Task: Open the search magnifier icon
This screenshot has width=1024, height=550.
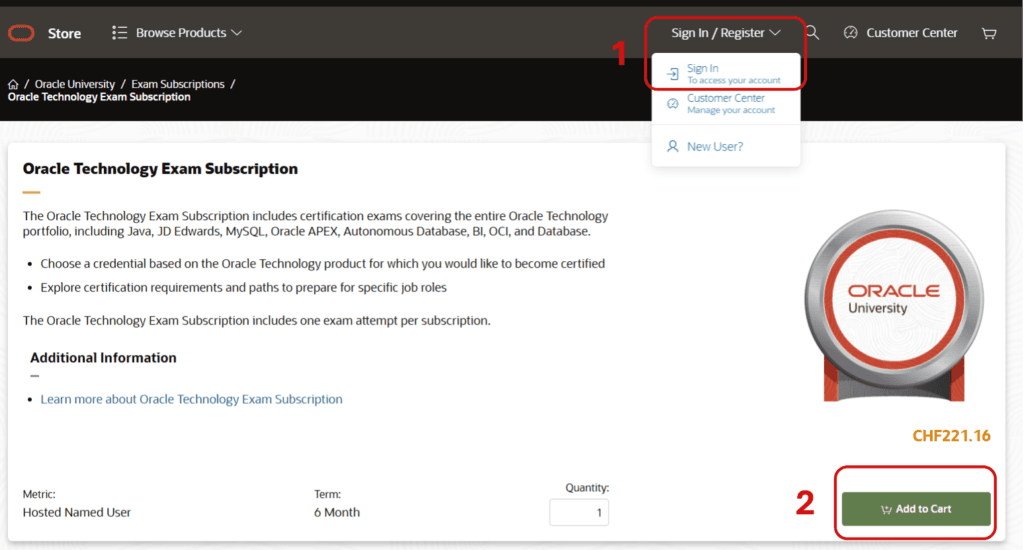Action: pyautogui.click(x=812, y=33)
